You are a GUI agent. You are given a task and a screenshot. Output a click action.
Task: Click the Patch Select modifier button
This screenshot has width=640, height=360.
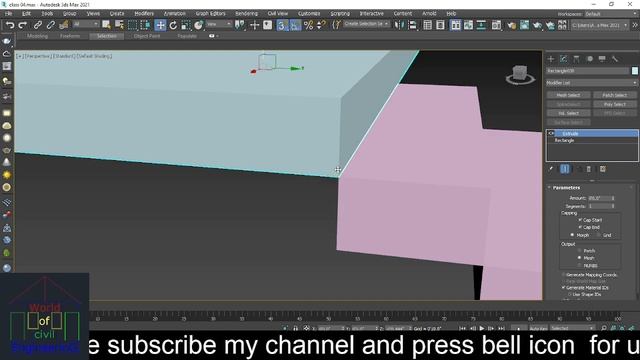(x=614, y=95)
